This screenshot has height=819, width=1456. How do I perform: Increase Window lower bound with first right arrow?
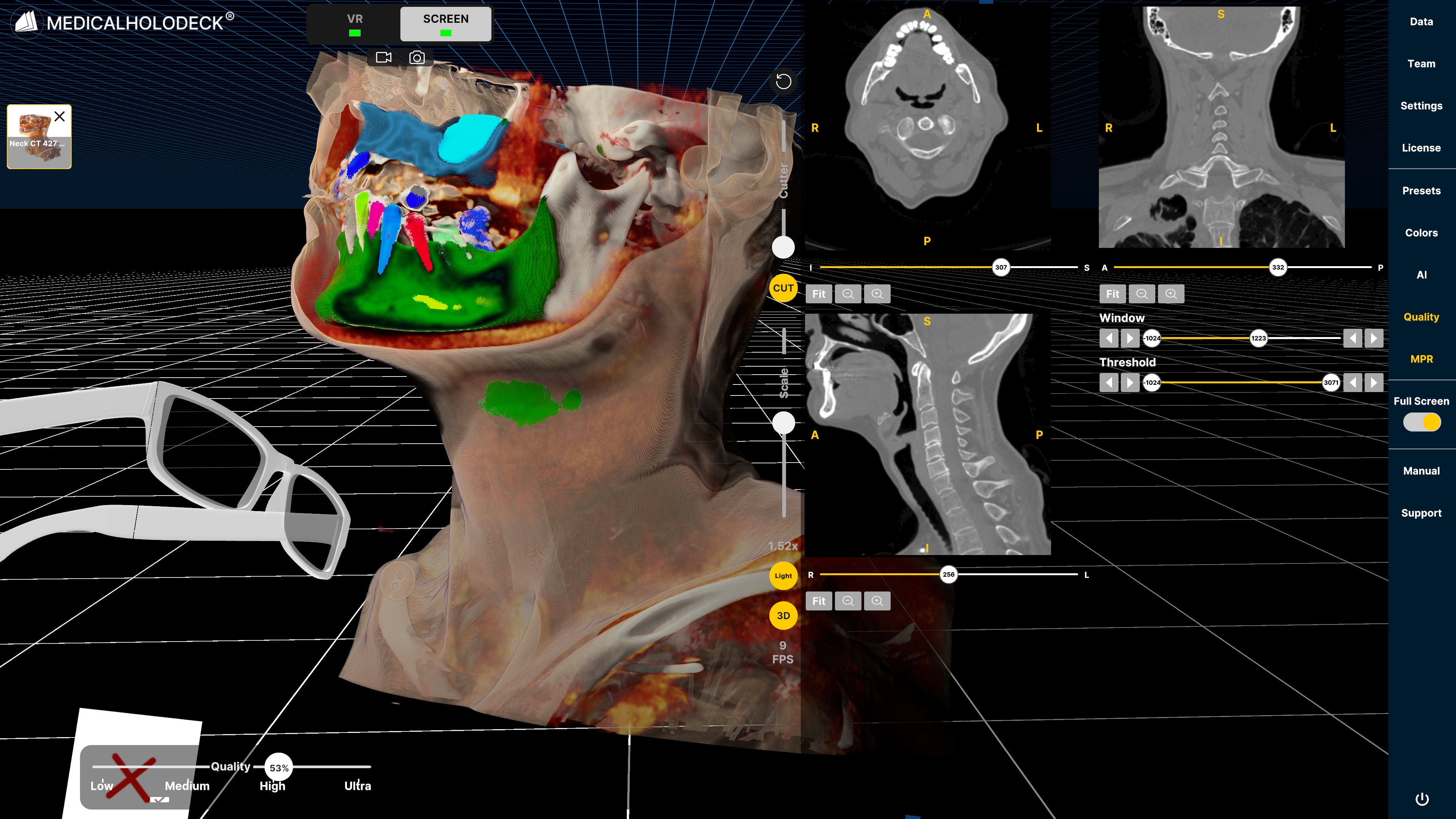[x=1130, y=338]
